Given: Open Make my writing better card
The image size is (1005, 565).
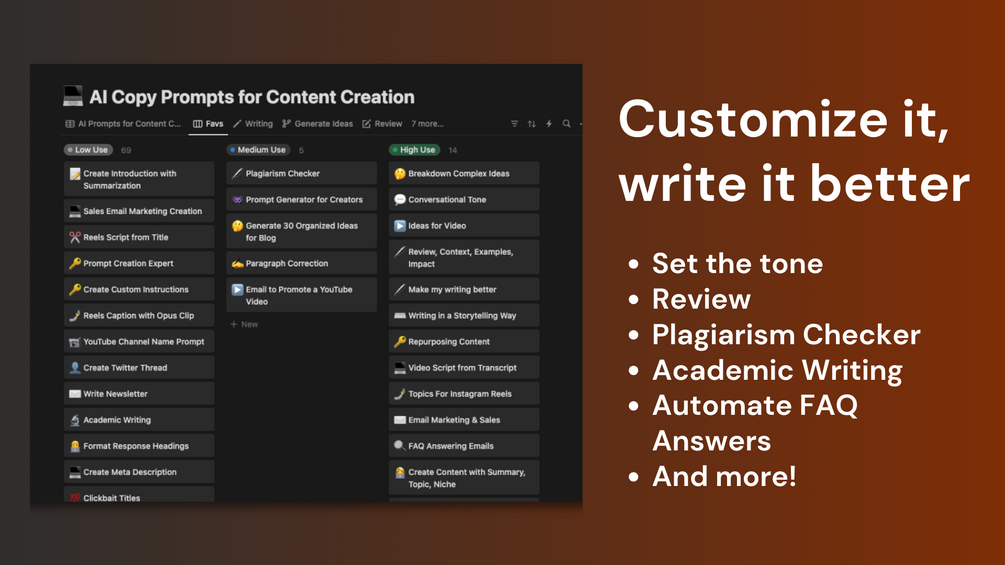Looking at the screenshot, I should [x=464, y=290].
